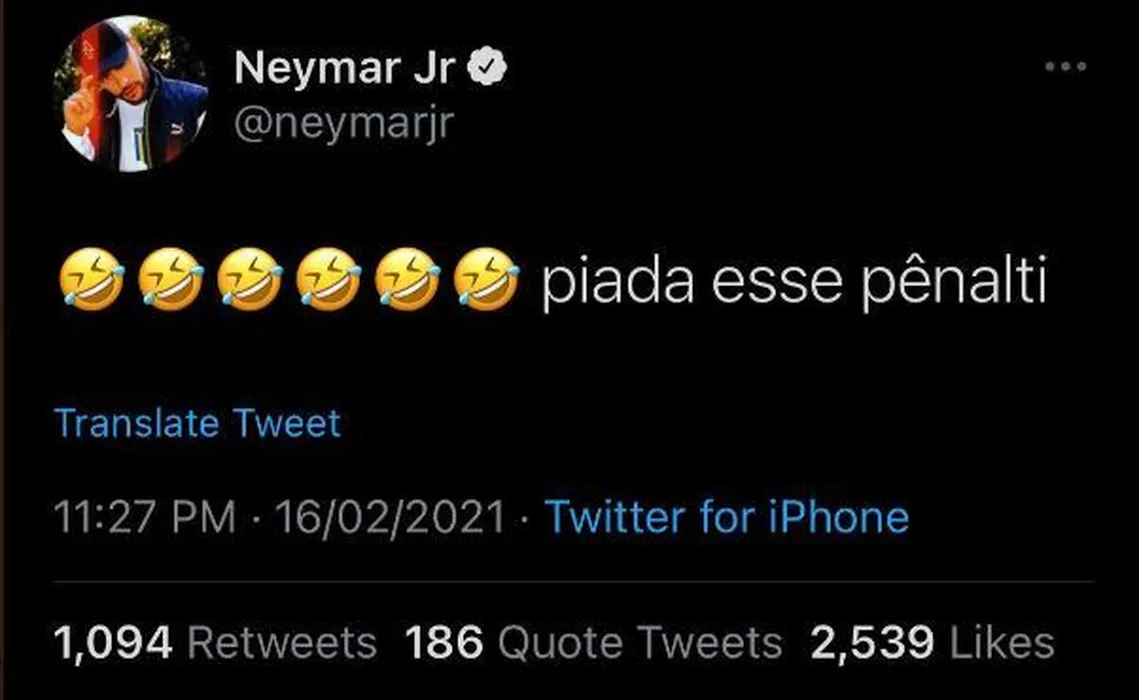1139x700 pixels.
Task: Show the 2,539 Likes list
Action: point(932,644)
